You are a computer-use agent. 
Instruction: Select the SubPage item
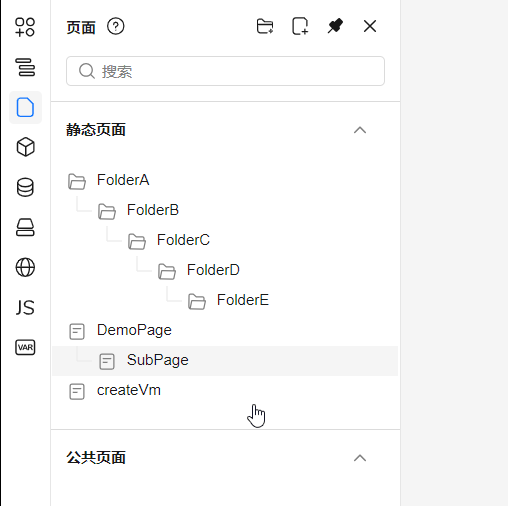point(225,361)
